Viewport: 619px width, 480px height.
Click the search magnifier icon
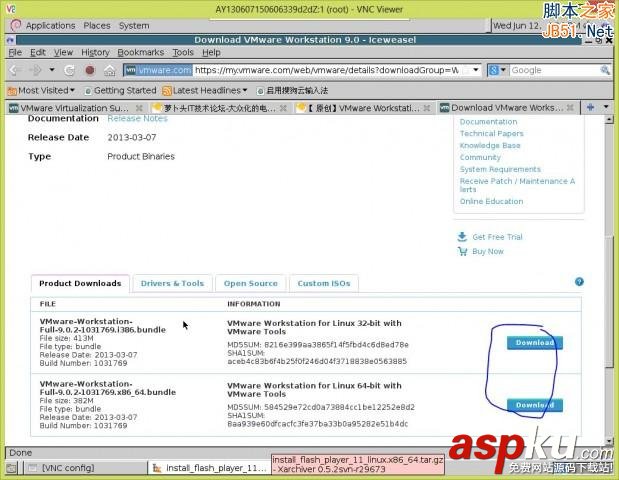605,70
